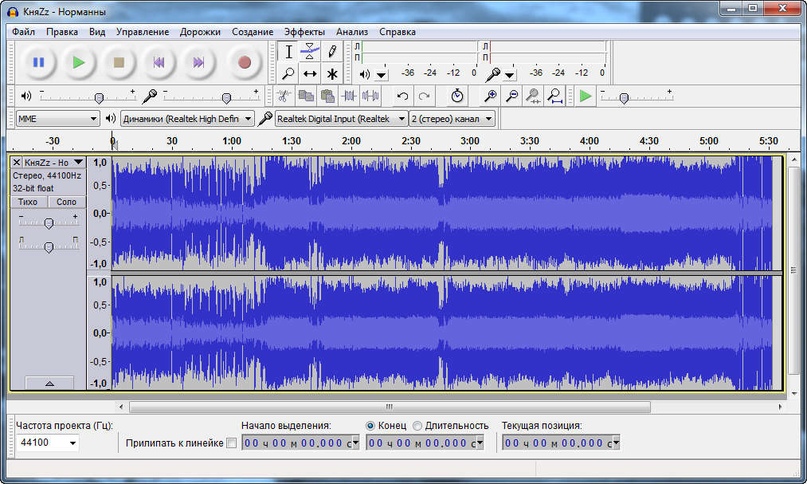807x484 pixels.
Task: Select the Multi-tool asterisk icon
Action: click(x=332, y=74)
